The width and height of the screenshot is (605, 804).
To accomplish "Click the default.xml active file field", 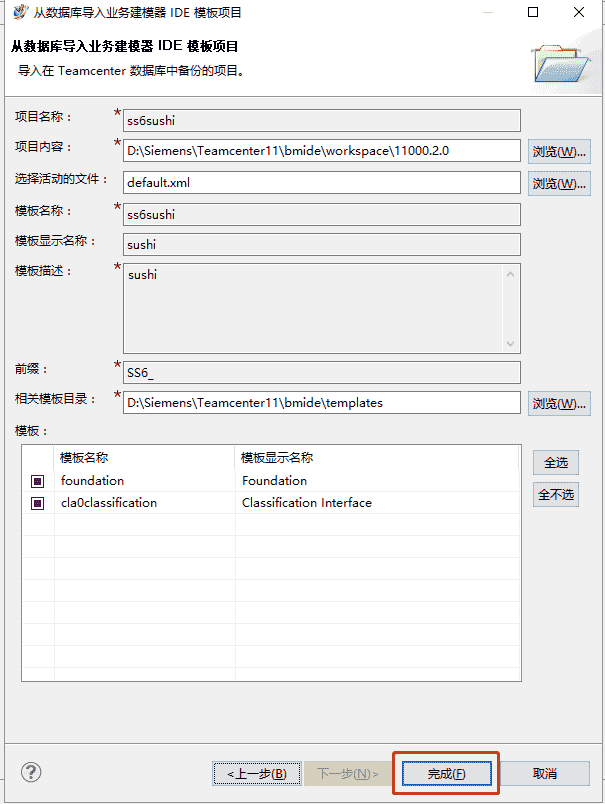I will tap(321, 183).
